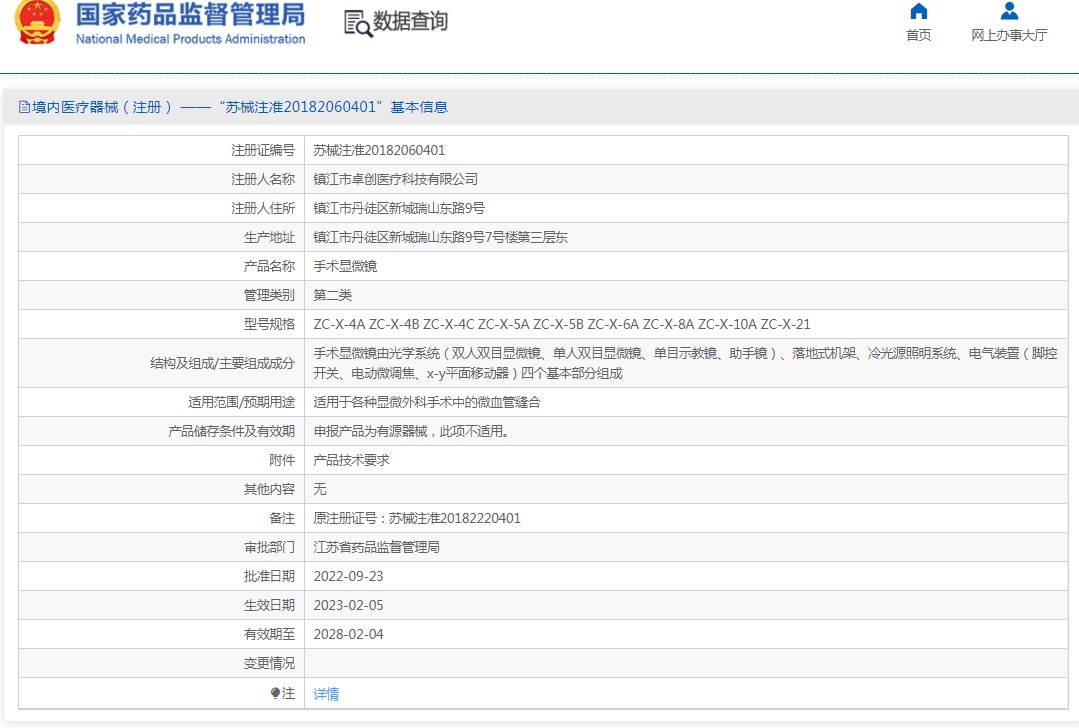1079x728 pixels.
Task: Click production address ending 7号楼第三层东
Action: [440, 237]
